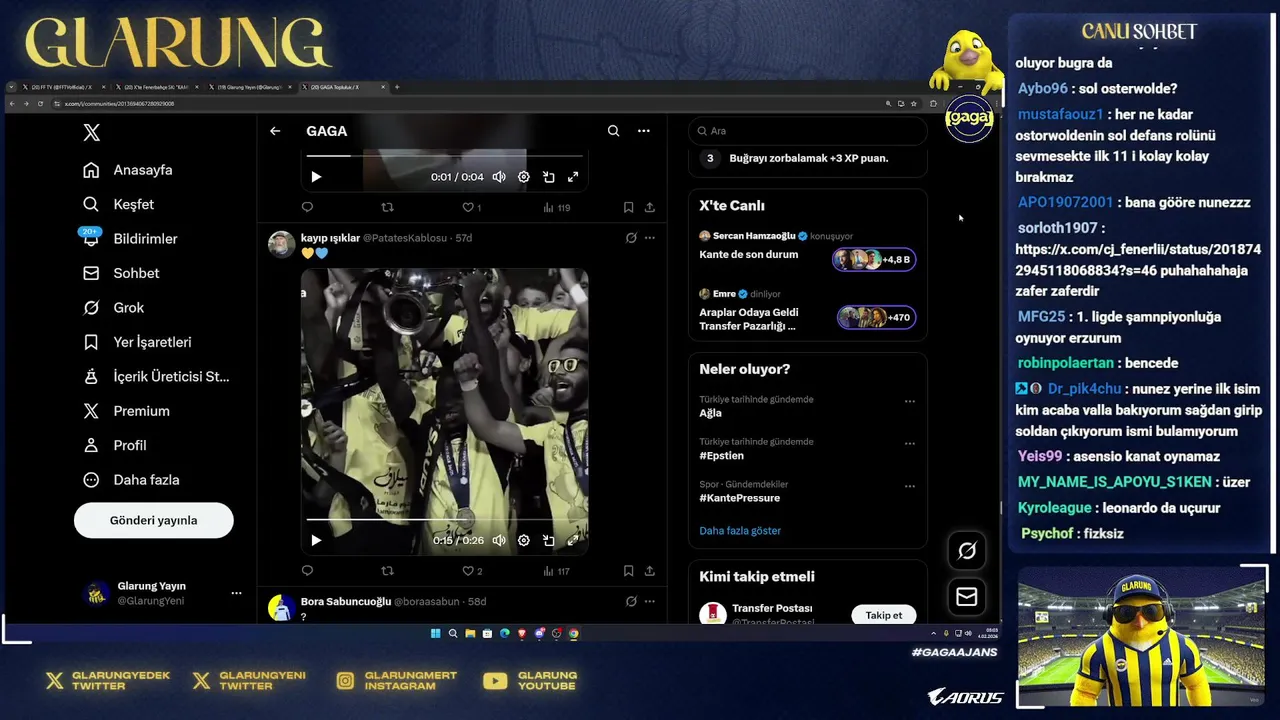
Task: Reply to kayıp ışıklar post
Action: [x=307, y=571]
